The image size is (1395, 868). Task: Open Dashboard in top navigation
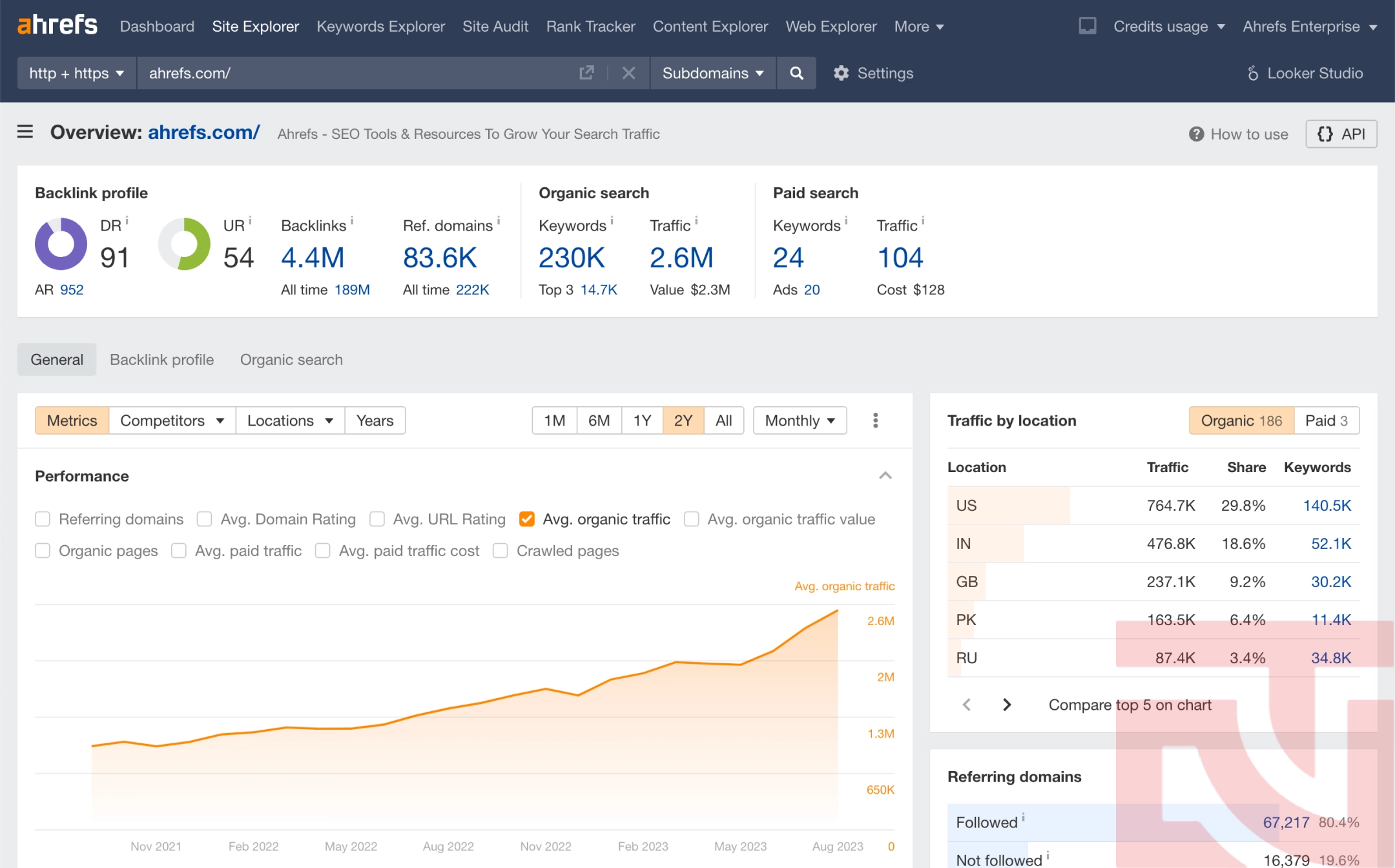point(157,26)
